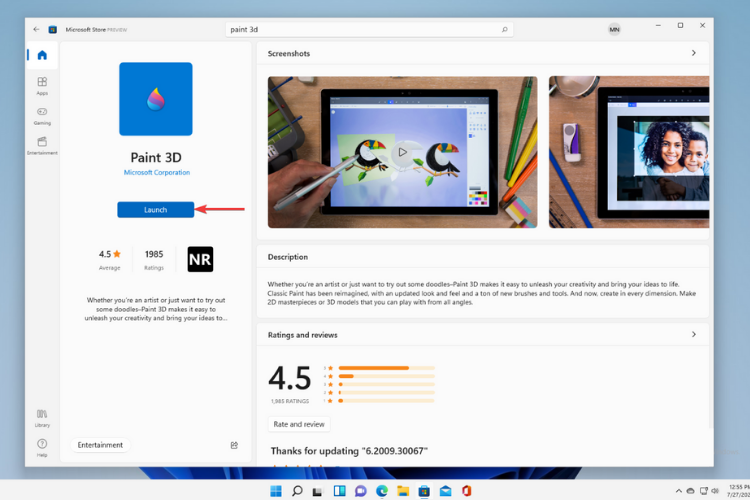Open the MN user profile avatar
The image size is (750, 500).
click(614, 29)
